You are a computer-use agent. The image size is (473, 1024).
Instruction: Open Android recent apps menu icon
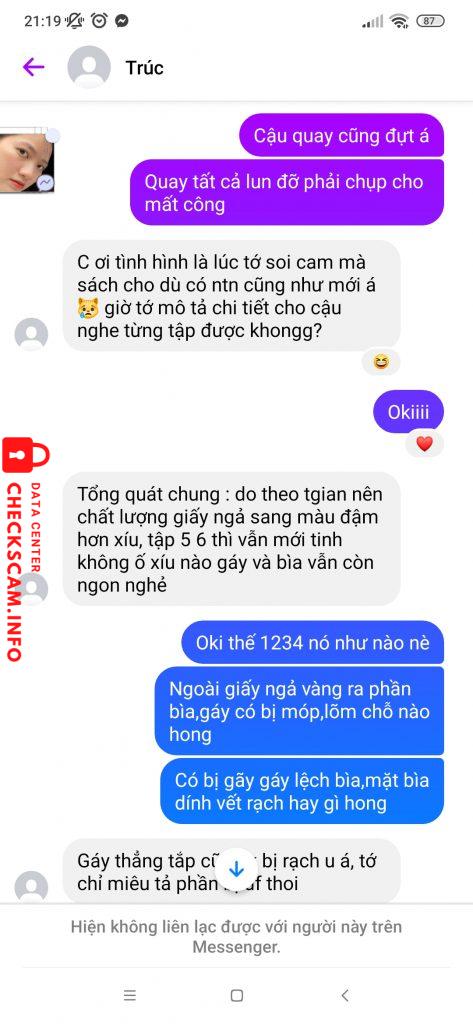(x=129, y=995)
